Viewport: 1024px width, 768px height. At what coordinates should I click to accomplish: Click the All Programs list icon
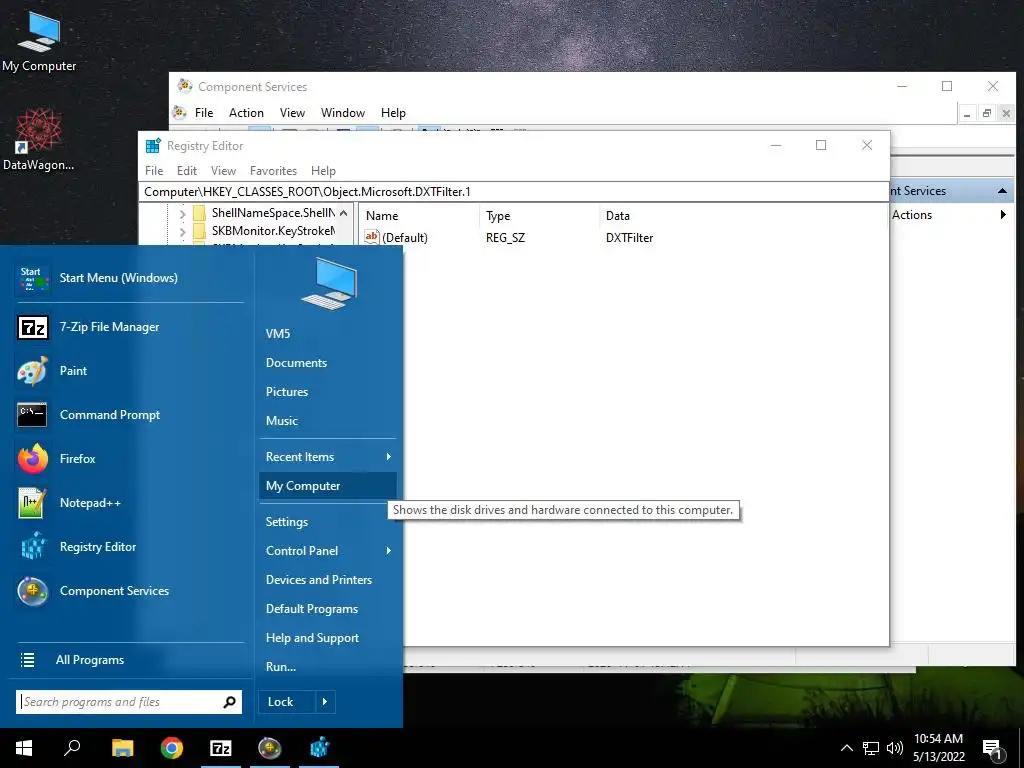coord(27,660)
